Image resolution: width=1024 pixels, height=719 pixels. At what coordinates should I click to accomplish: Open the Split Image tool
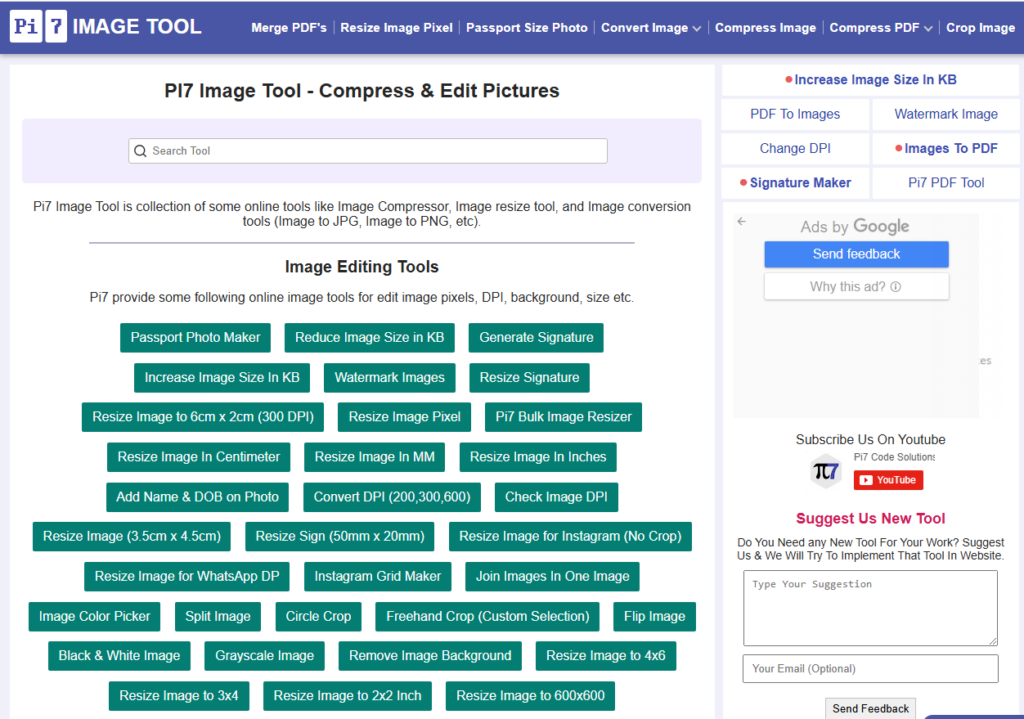coord(217,616)
